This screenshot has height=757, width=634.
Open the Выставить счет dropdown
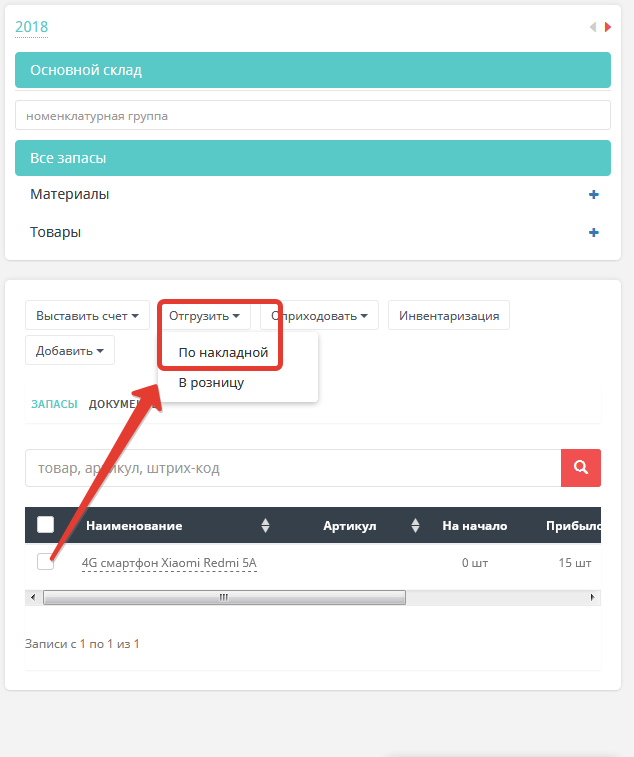click(x=87, y=316)
